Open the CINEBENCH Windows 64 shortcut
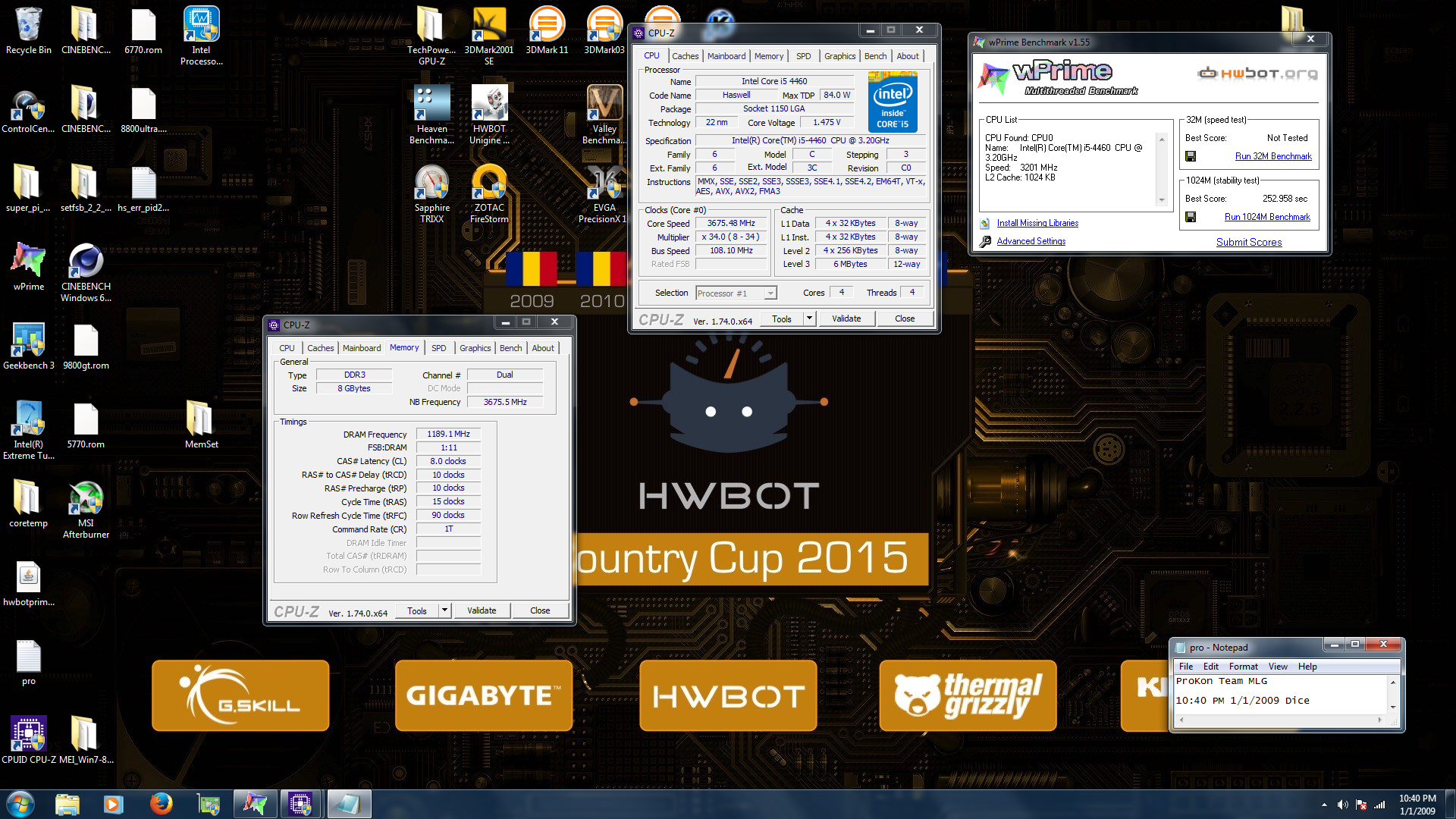The image size is (1456, 819). pos(86,272)
